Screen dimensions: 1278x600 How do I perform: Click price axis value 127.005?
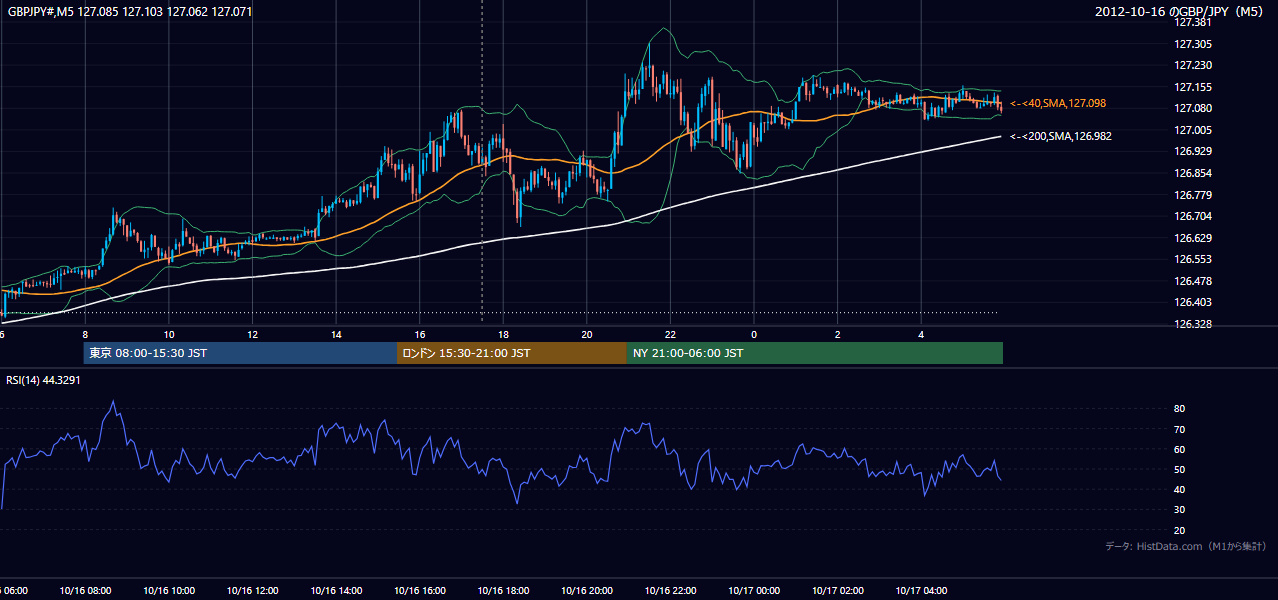click(1193, 130)
